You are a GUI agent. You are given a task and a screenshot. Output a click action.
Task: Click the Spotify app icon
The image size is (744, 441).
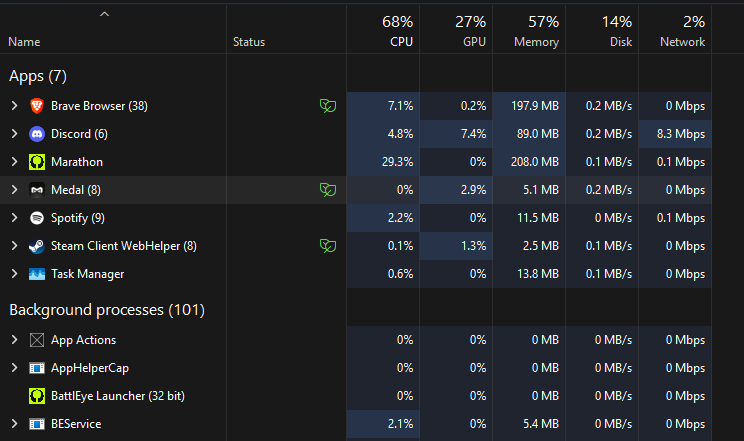click(x=37, y=217)
